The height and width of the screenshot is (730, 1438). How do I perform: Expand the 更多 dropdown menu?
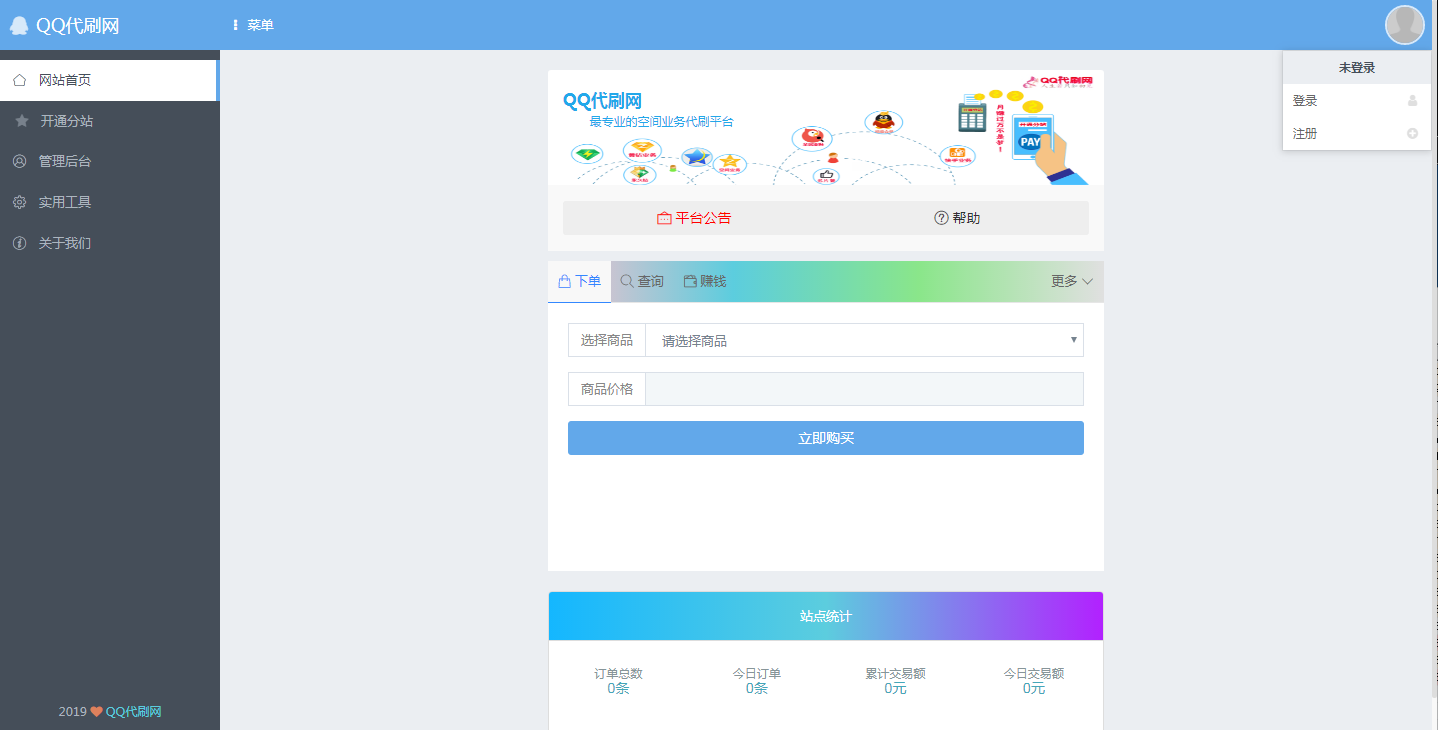(1071, 282)
